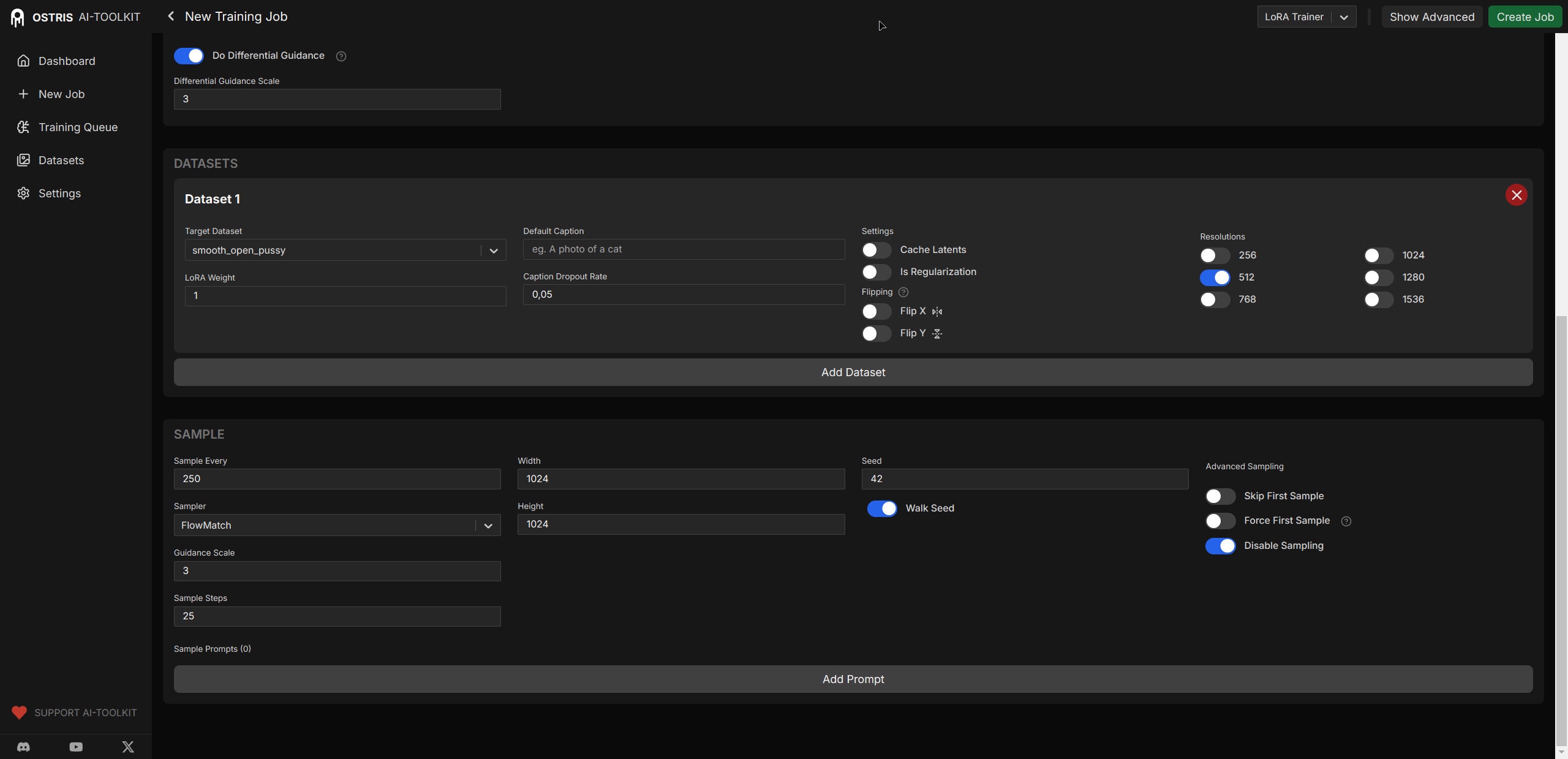The image size is (1568, 759).
Task: Open YouTube icon in sidebar footer
Action: coord(76,747)
